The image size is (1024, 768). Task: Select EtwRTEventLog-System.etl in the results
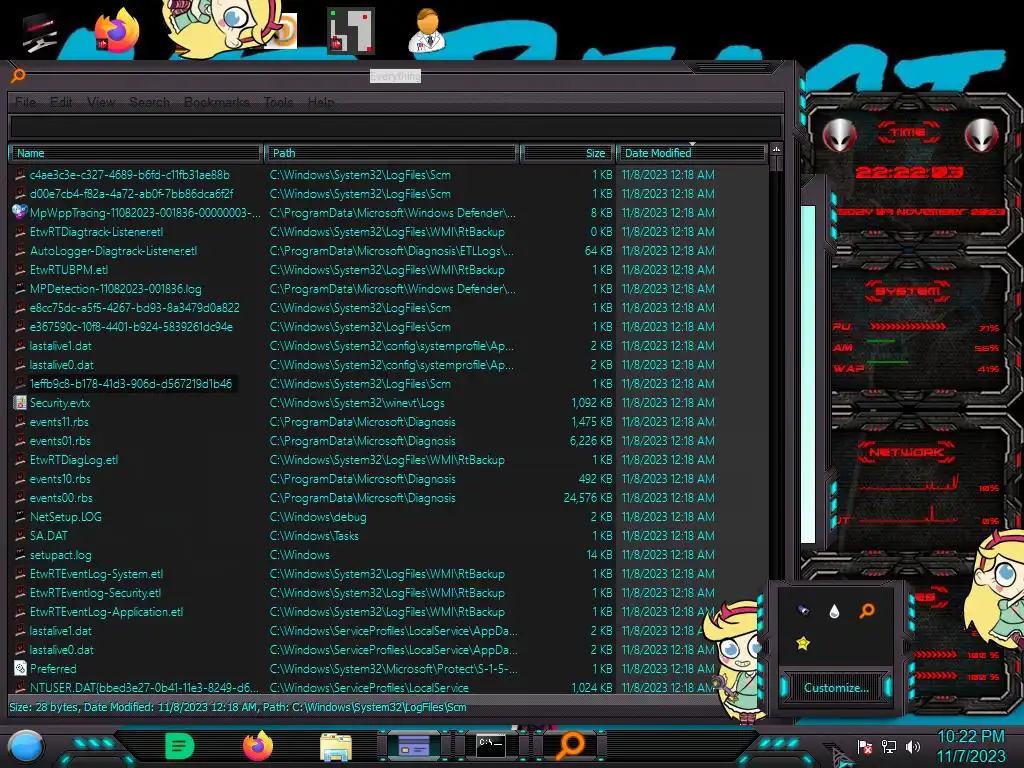click(x=96, y=574)
